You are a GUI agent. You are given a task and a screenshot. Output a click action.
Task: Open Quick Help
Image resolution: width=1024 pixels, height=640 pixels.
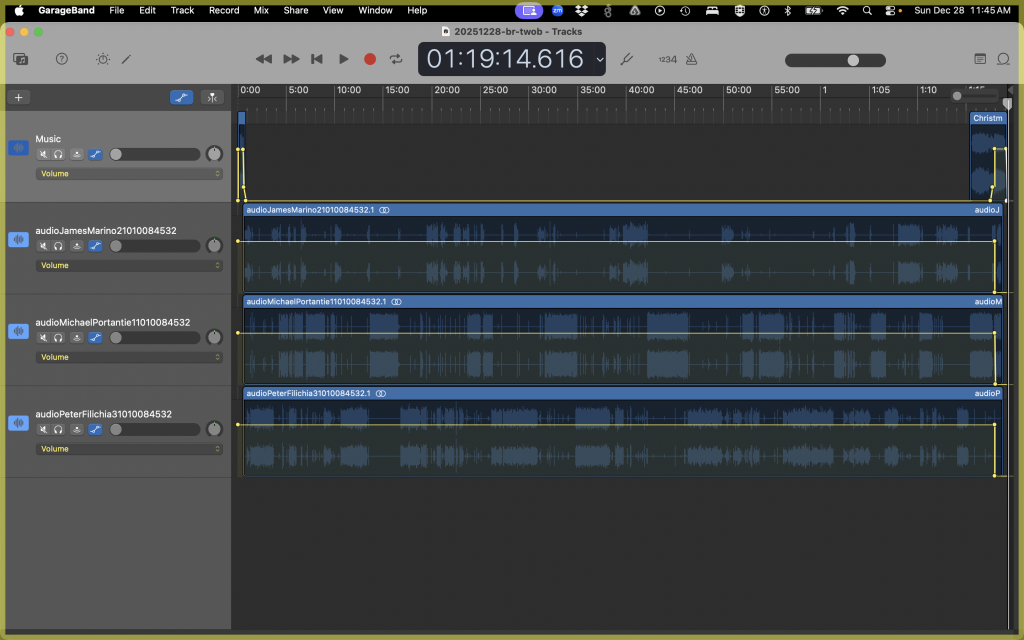(62, 59)
